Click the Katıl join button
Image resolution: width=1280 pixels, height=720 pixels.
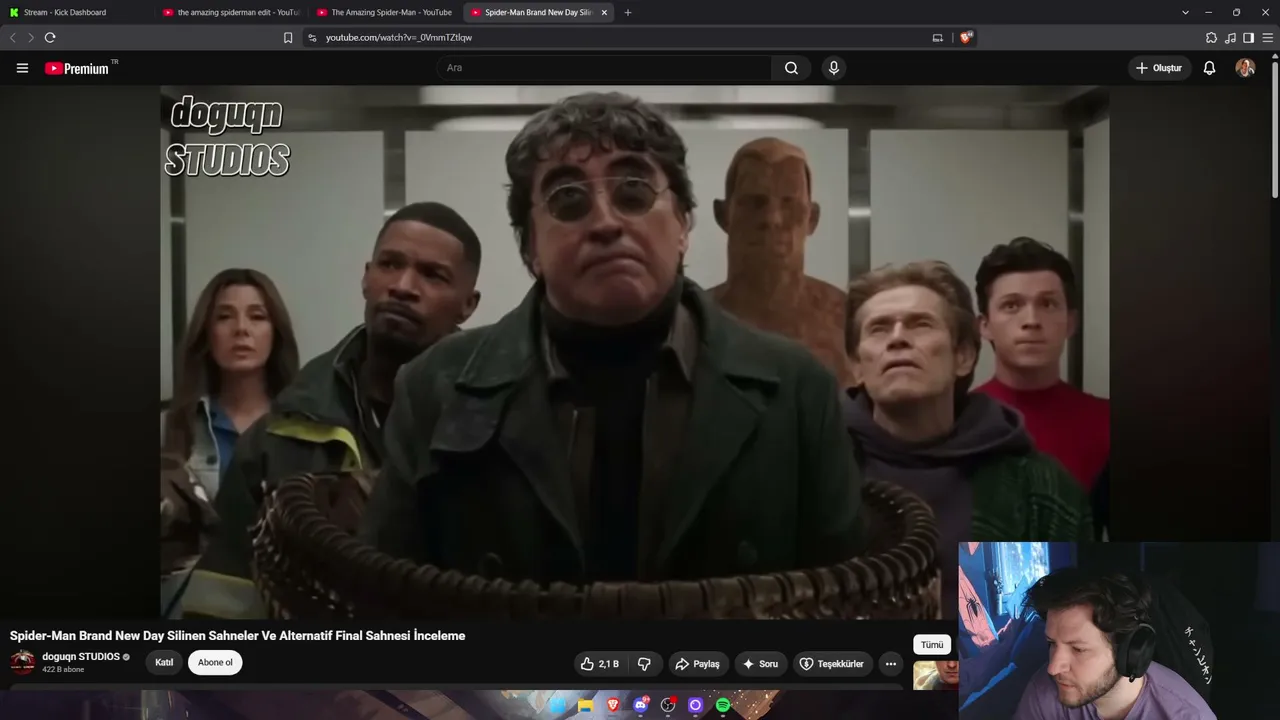[164, 662]
